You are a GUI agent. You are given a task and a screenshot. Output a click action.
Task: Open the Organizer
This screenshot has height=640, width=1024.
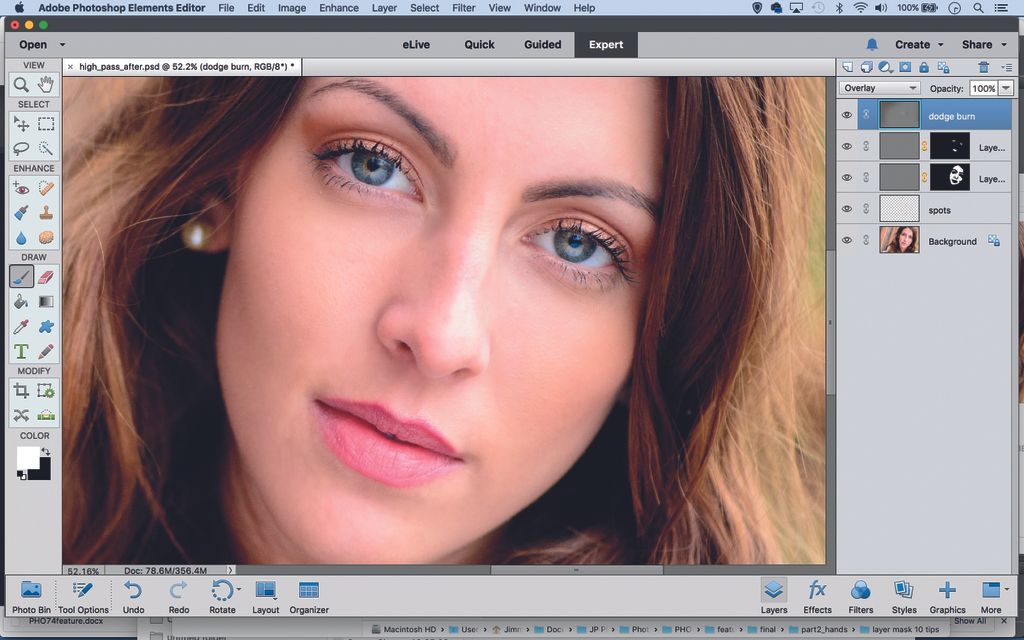[309, 595]
